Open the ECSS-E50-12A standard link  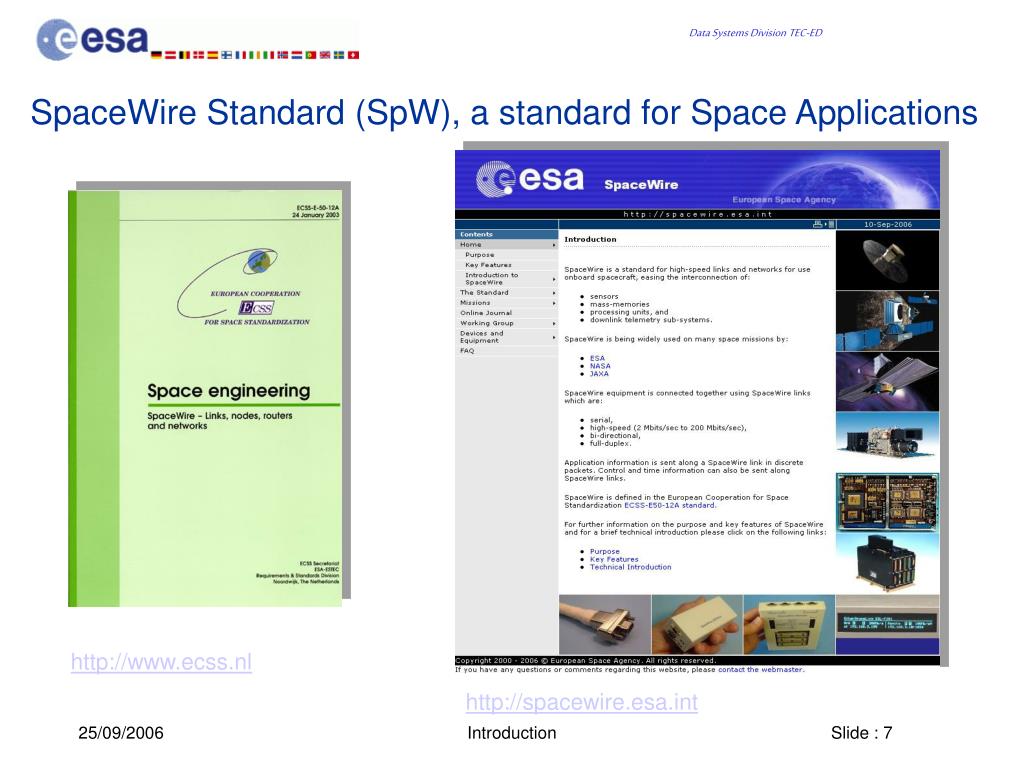point(670,505)
